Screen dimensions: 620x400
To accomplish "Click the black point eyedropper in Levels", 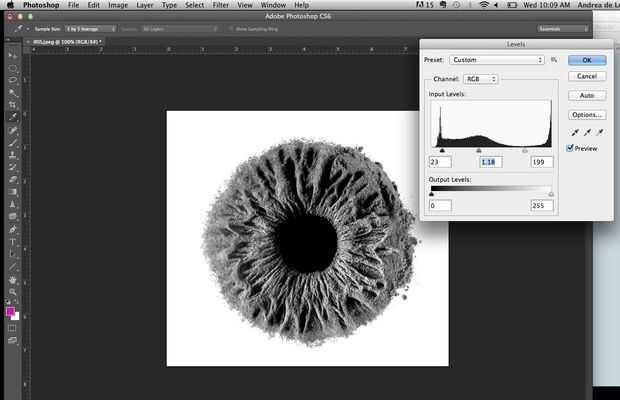I will point(573,131).
